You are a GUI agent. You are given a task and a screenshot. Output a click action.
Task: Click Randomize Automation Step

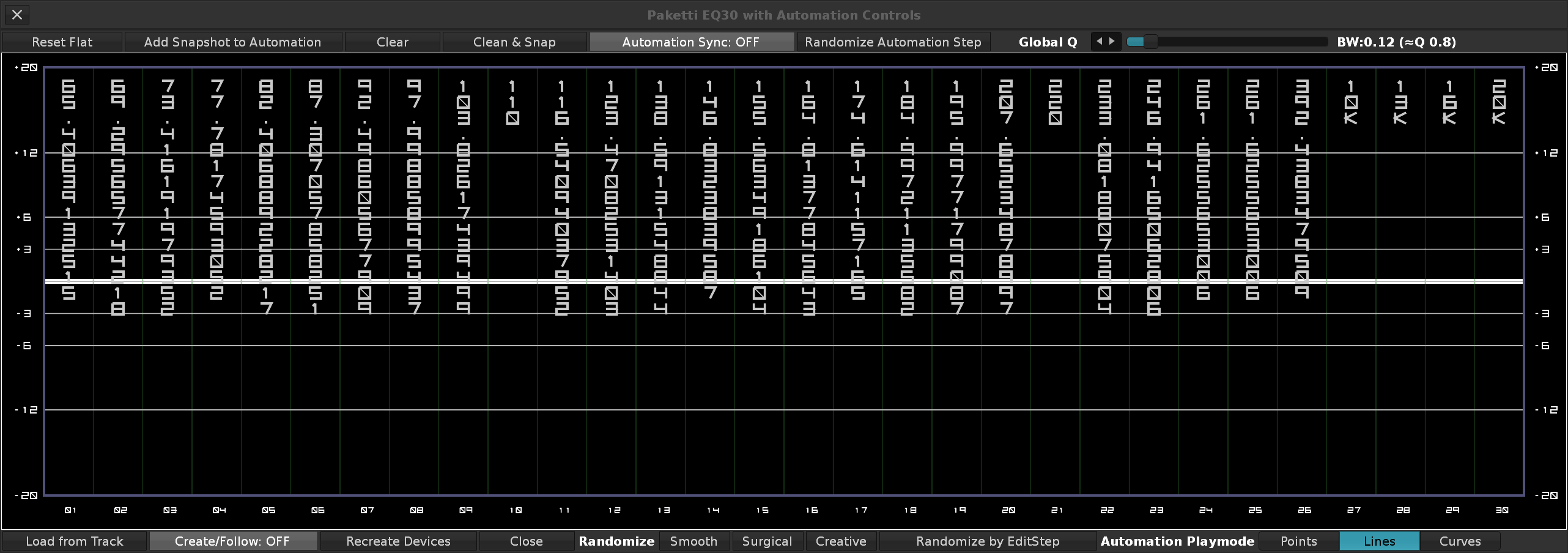coord(893,42)
